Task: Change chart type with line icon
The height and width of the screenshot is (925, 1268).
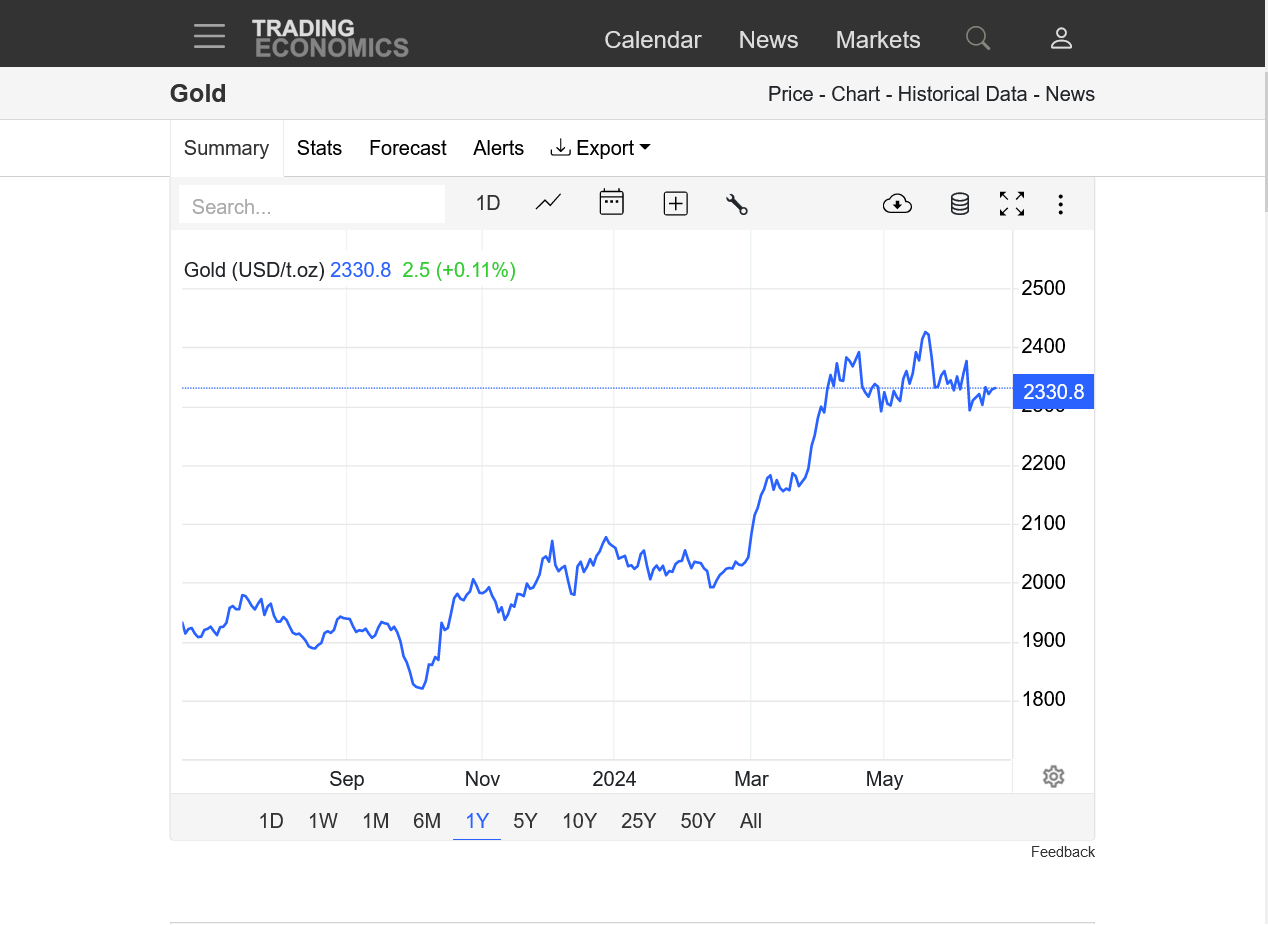Action: click(548, 203)
